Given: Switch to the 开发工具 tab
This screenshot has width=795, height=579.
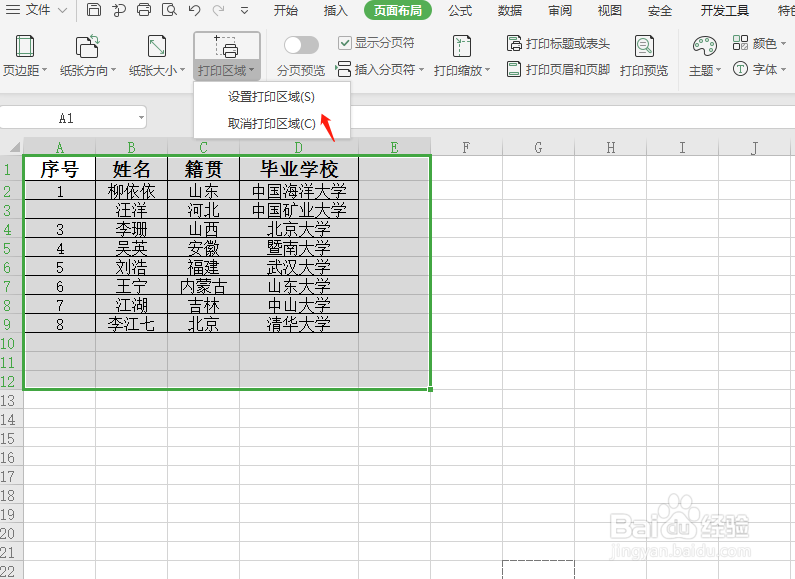Looking at the screenshot, I should (x=725, y=10).
